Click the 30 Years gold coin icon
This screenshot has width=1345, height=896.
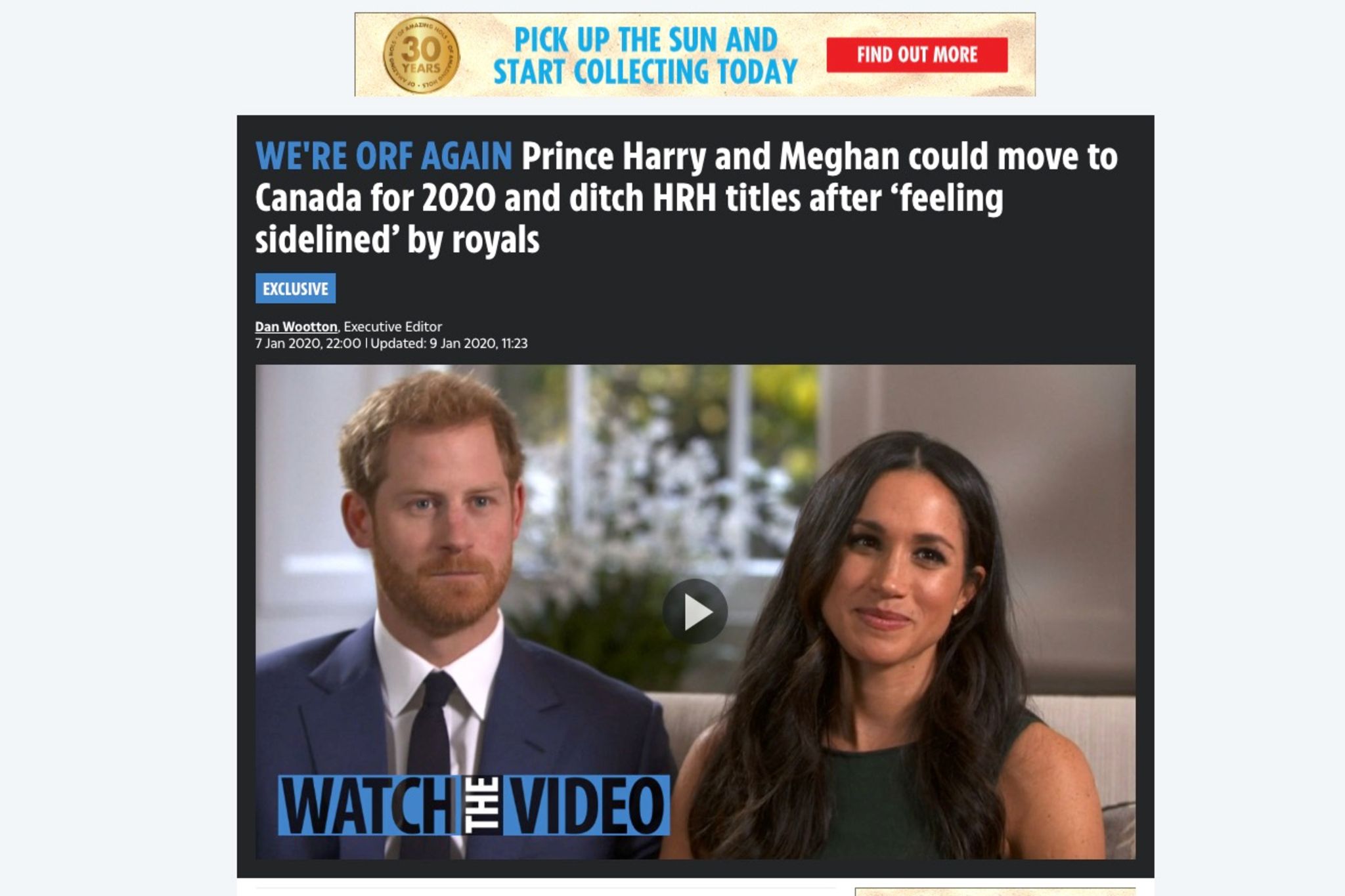click(x=421, y=54)
